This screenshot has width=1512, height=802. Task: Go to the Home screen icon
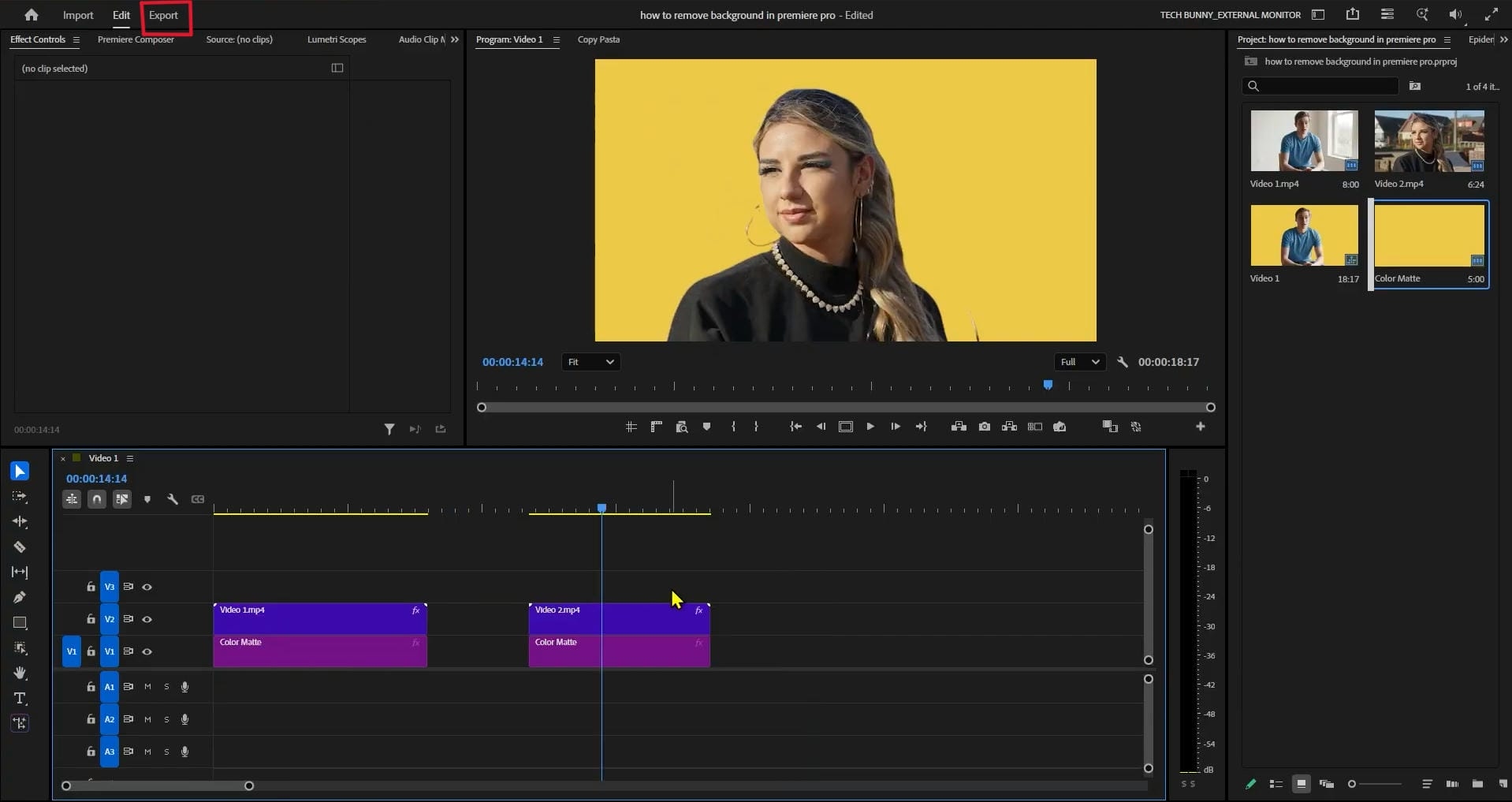(x=32, y=15)
